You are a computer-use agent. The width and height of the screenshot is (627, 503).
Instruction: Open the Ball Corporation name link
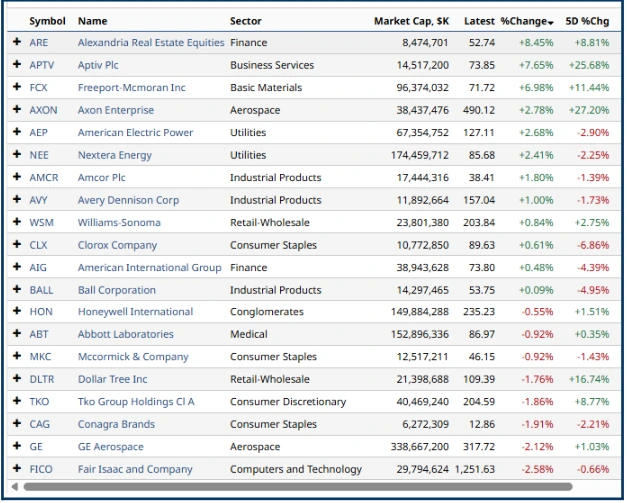(x=117, y=290)
